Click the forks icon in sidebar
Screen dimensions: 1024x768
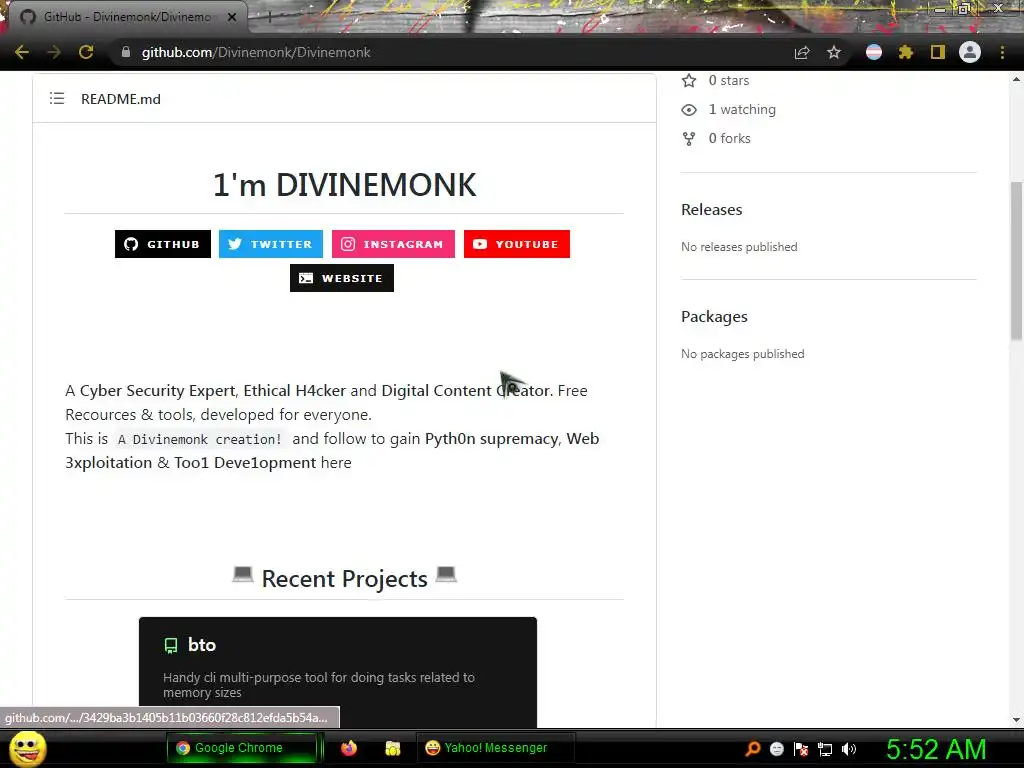point(689,138)
